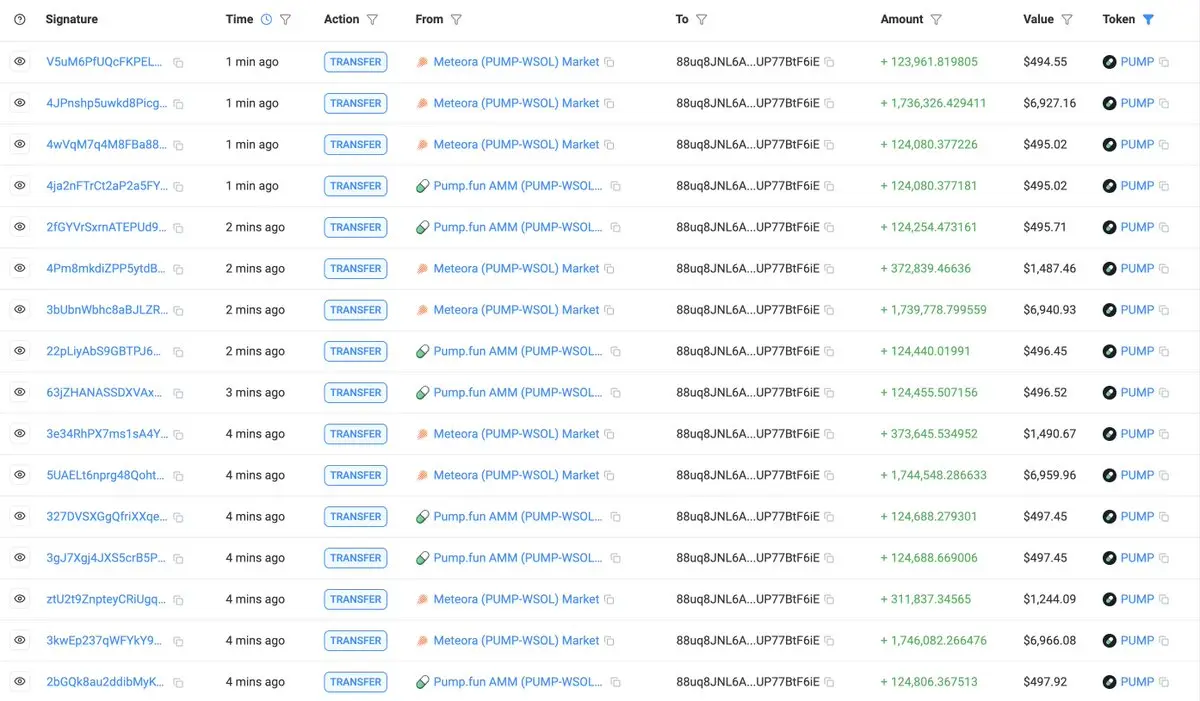Open signature ztU2t9ZnpteyCRiUgq transaction link

(107, 599)
